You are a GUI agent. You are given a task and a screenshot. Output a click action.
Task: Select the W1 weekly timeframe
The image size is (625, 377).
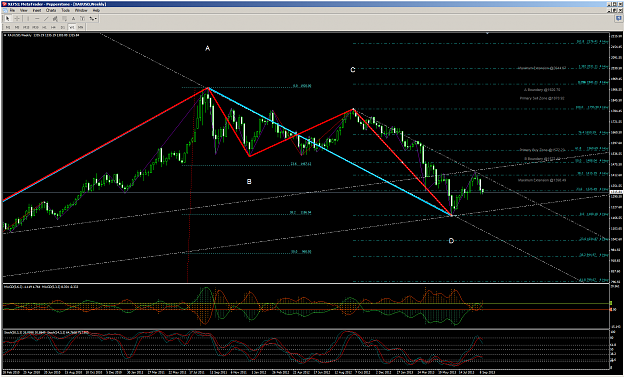pyautogui.click(x=72, y=27)
